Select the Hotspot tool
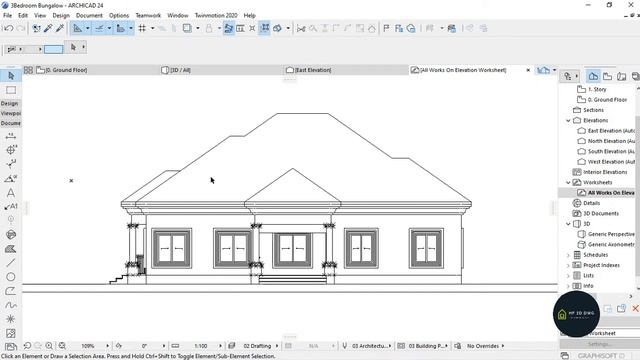640x360 pixels. pos(11,319)
